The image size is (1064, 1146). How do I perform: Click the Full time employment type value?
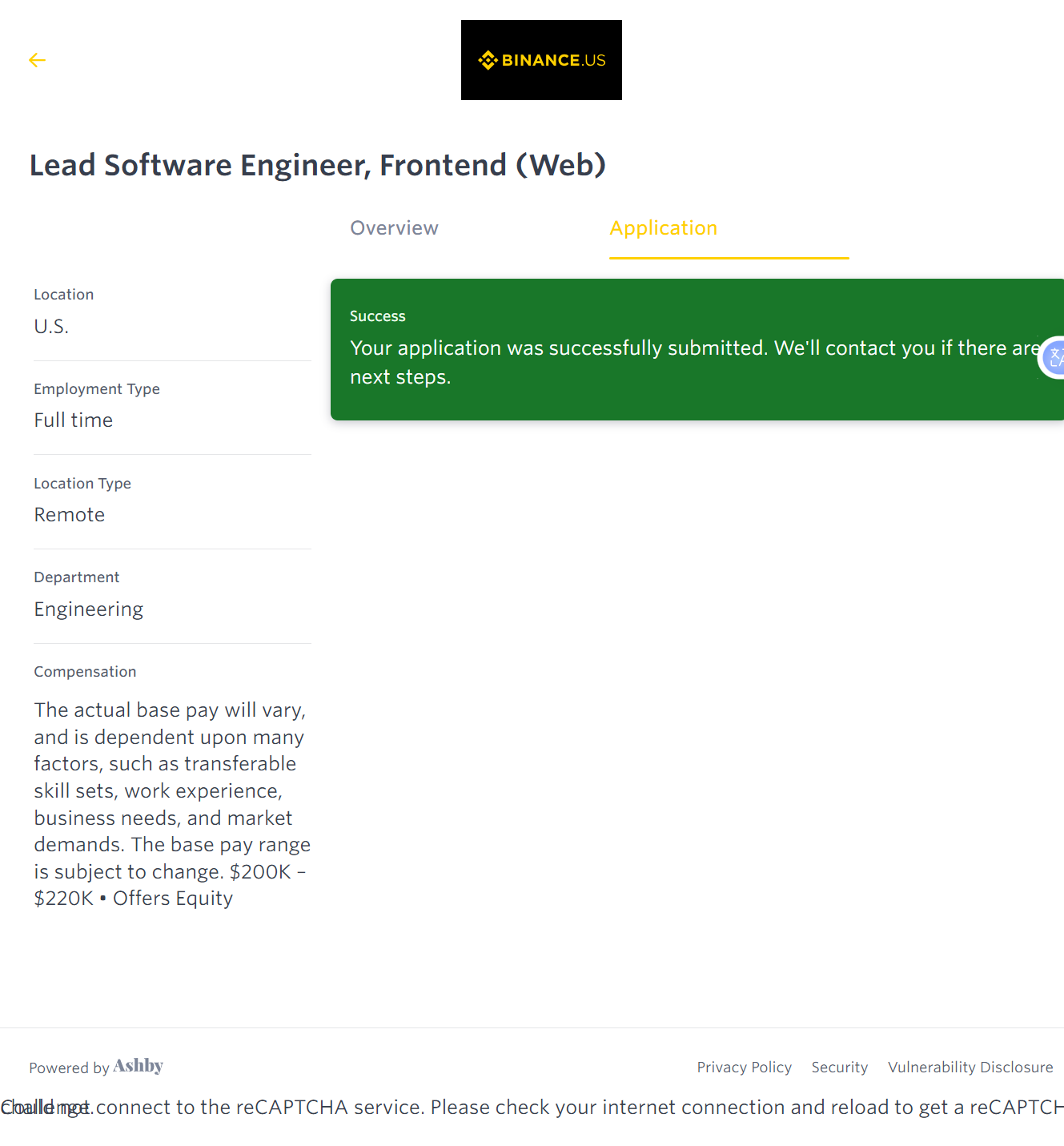(73, 420)
